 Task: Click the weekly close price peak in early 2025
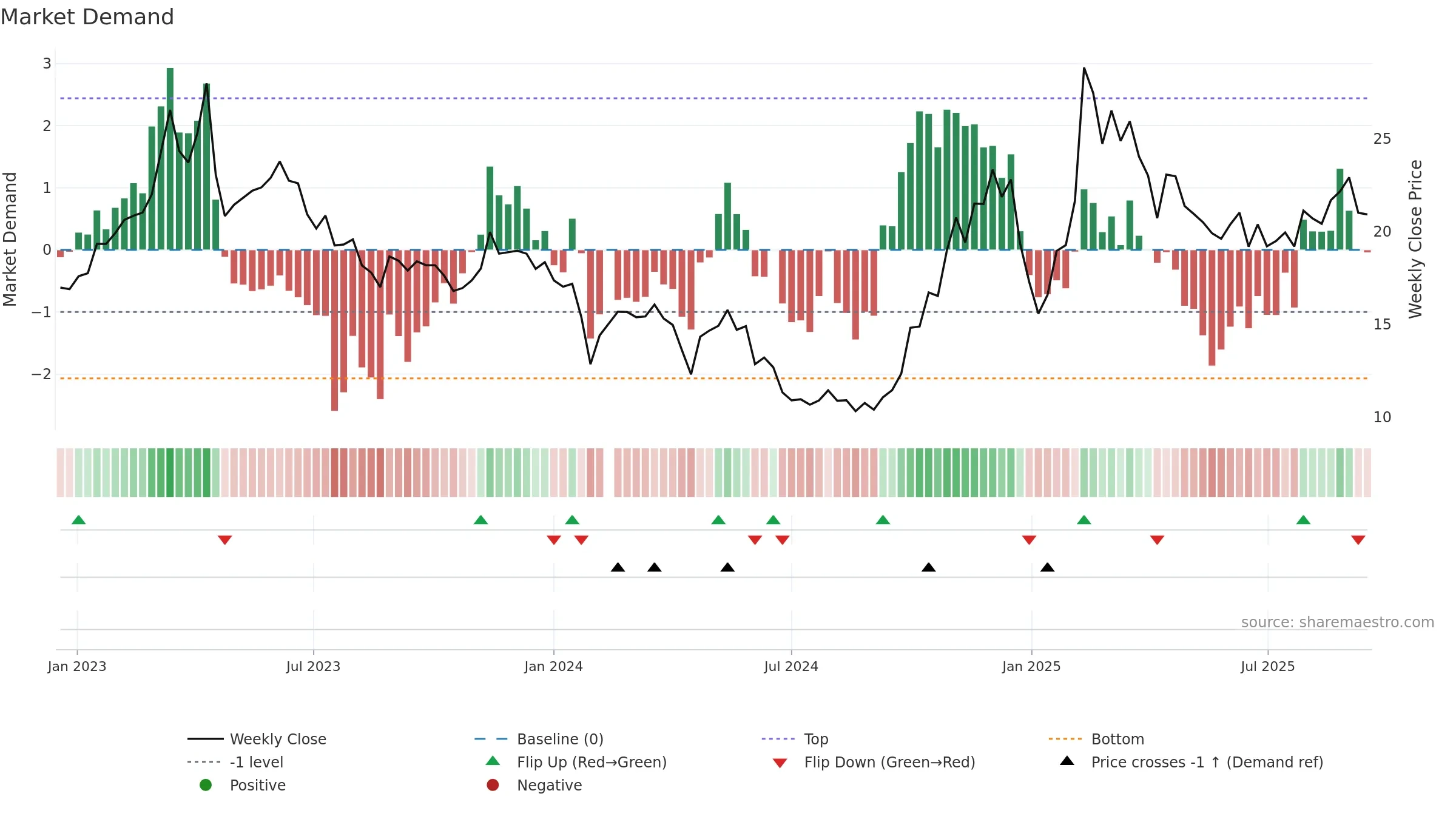pyautogui.click(x=1084, y=69)
